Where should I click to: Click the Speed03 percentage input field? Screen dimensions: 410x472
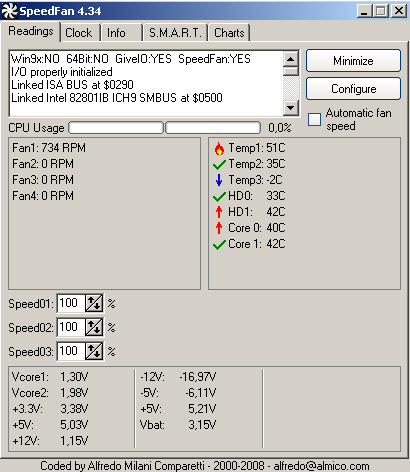tap(71, 351)
